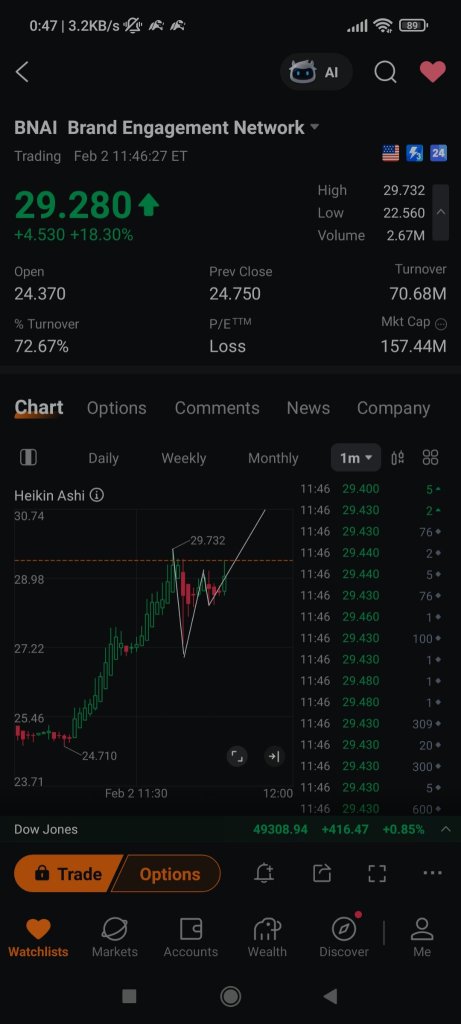Open the Mkt Cap info icon
Viewport: 461px width, 1024px height.
pyautogui.click(x=441, y=323)
